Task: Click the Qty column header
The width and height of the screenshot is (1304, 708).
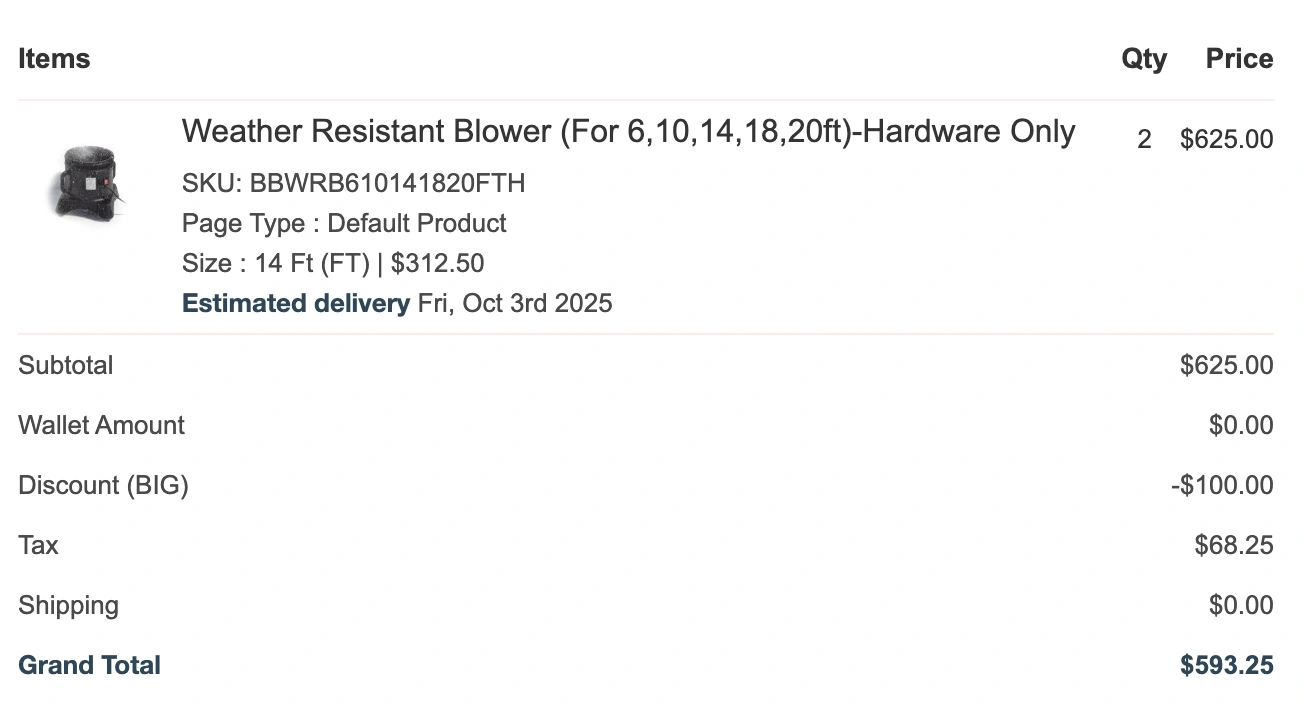Action: [x=1143, y=59]
